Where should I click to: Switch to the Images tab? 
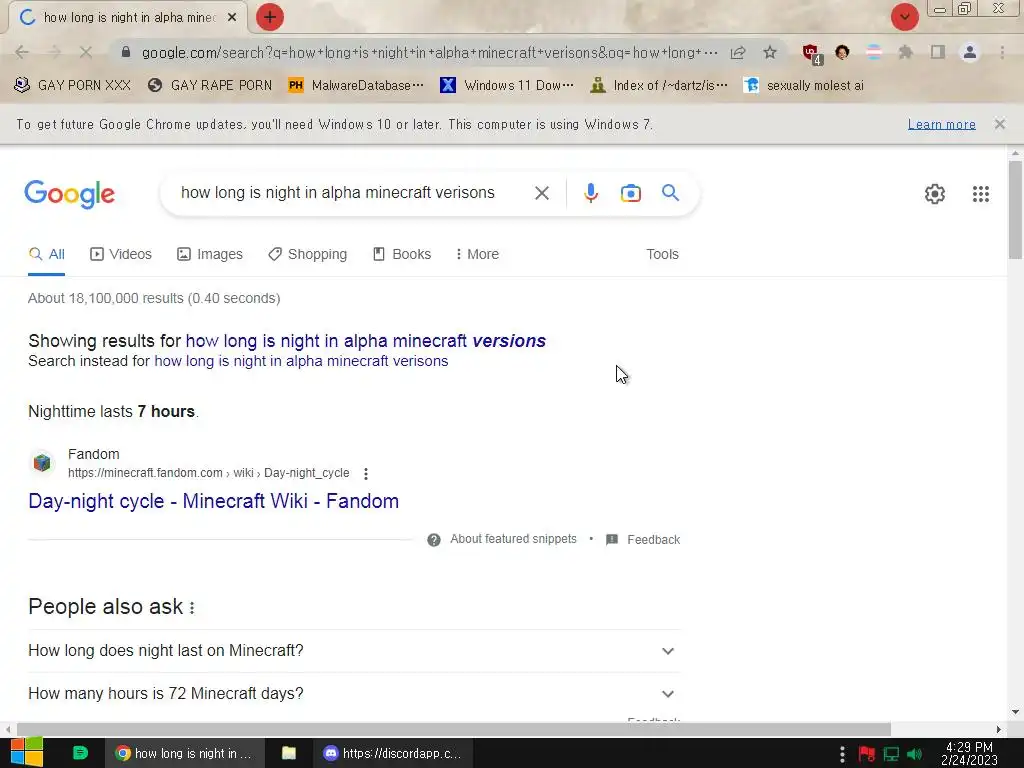coord(210,254)
